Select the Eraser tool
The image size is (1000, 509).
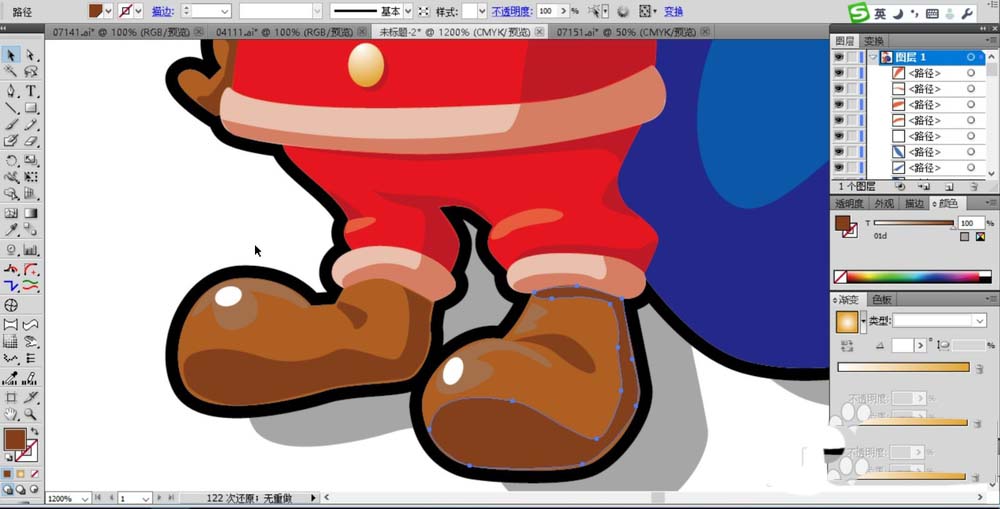click(30, 142)
